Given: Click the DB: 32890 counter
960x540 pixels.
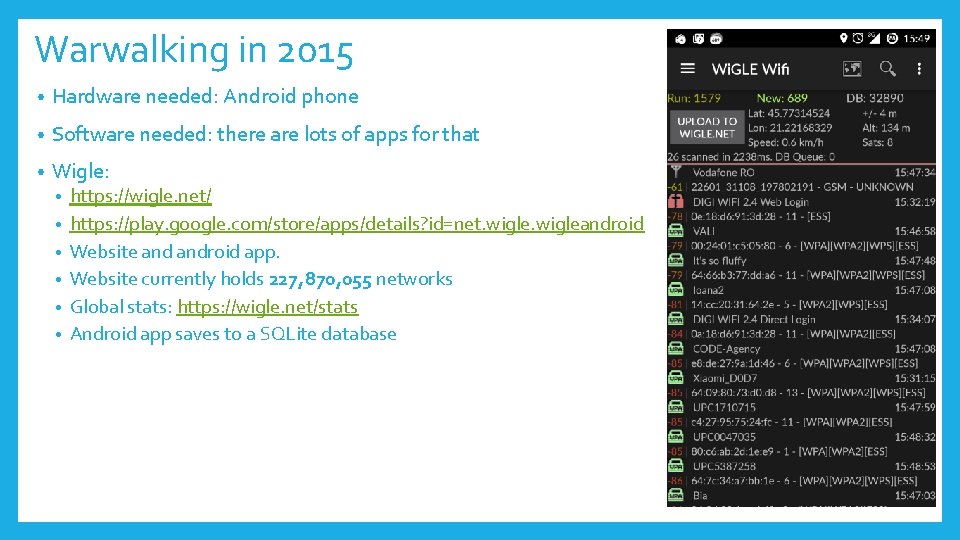Looking at the screenshot, I should [x=874, y=98].
